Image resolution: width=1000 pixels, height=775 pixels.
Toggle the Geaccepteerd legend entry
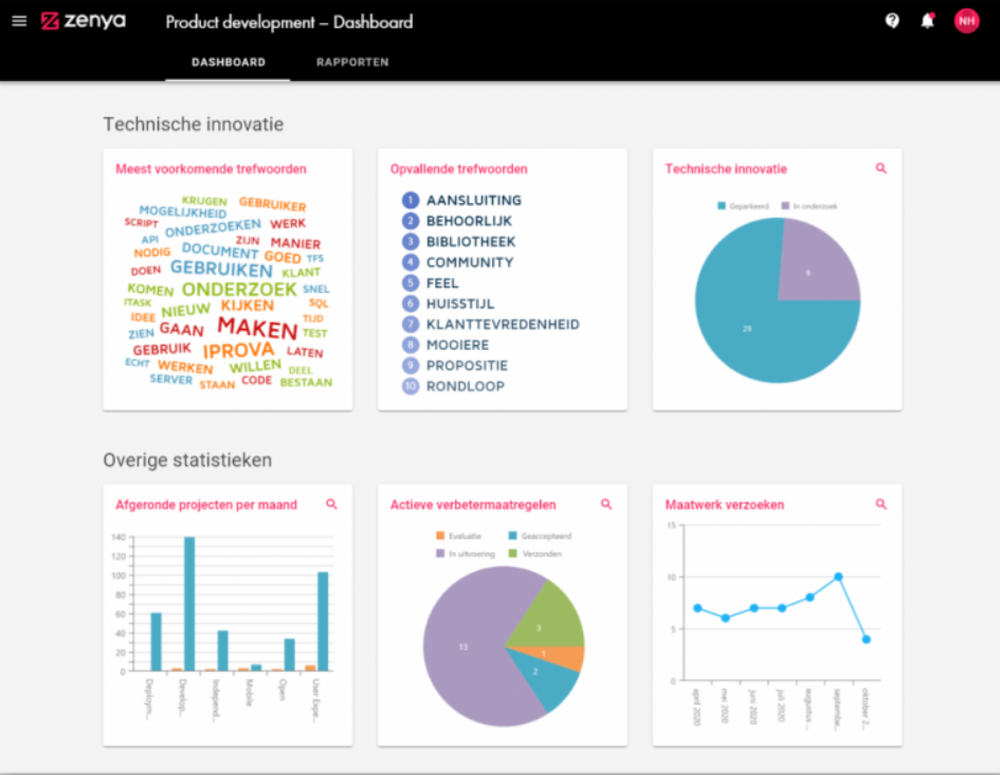coord(540,536)
